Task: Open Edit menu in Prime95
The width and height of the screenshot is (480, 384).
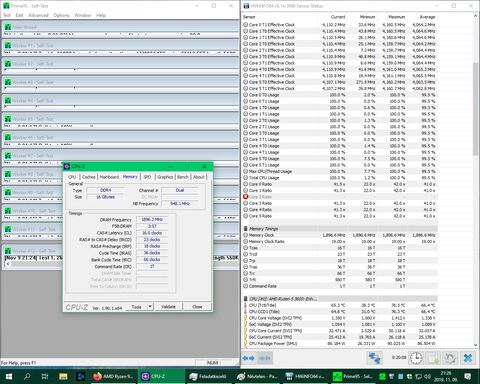Action: tap(19, 15)
